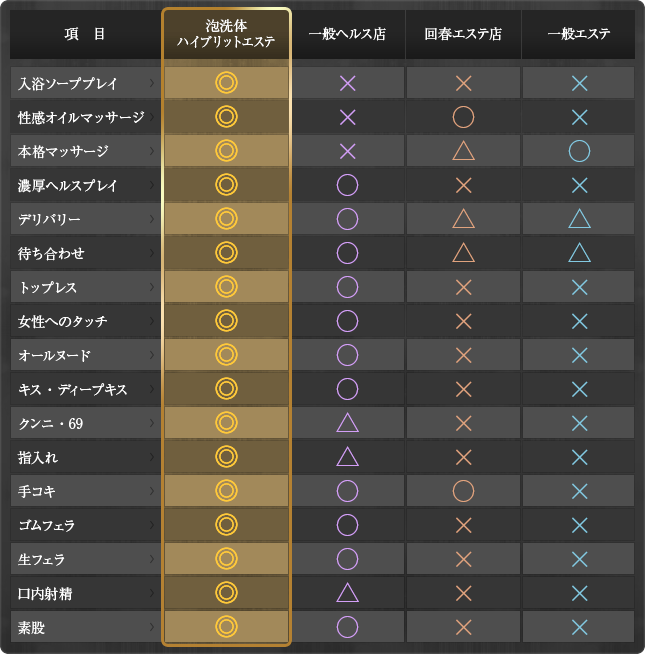Expand the chevron beside 本格マッサージ
Screen dimensions: 645x654
[x=152, y=151]
